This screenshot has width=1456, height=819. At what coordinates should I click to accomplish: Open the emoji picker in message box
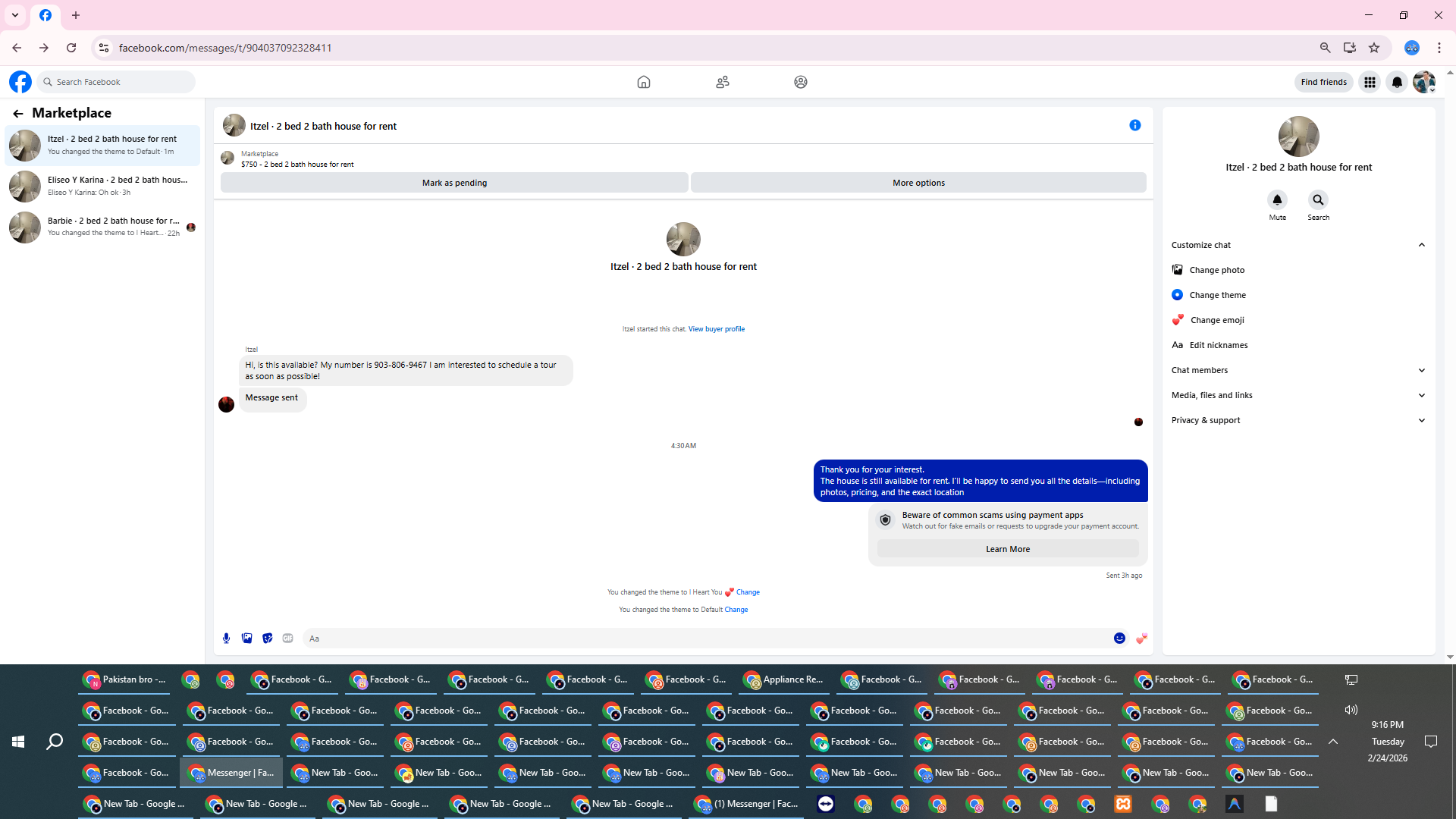point(1119,639)
